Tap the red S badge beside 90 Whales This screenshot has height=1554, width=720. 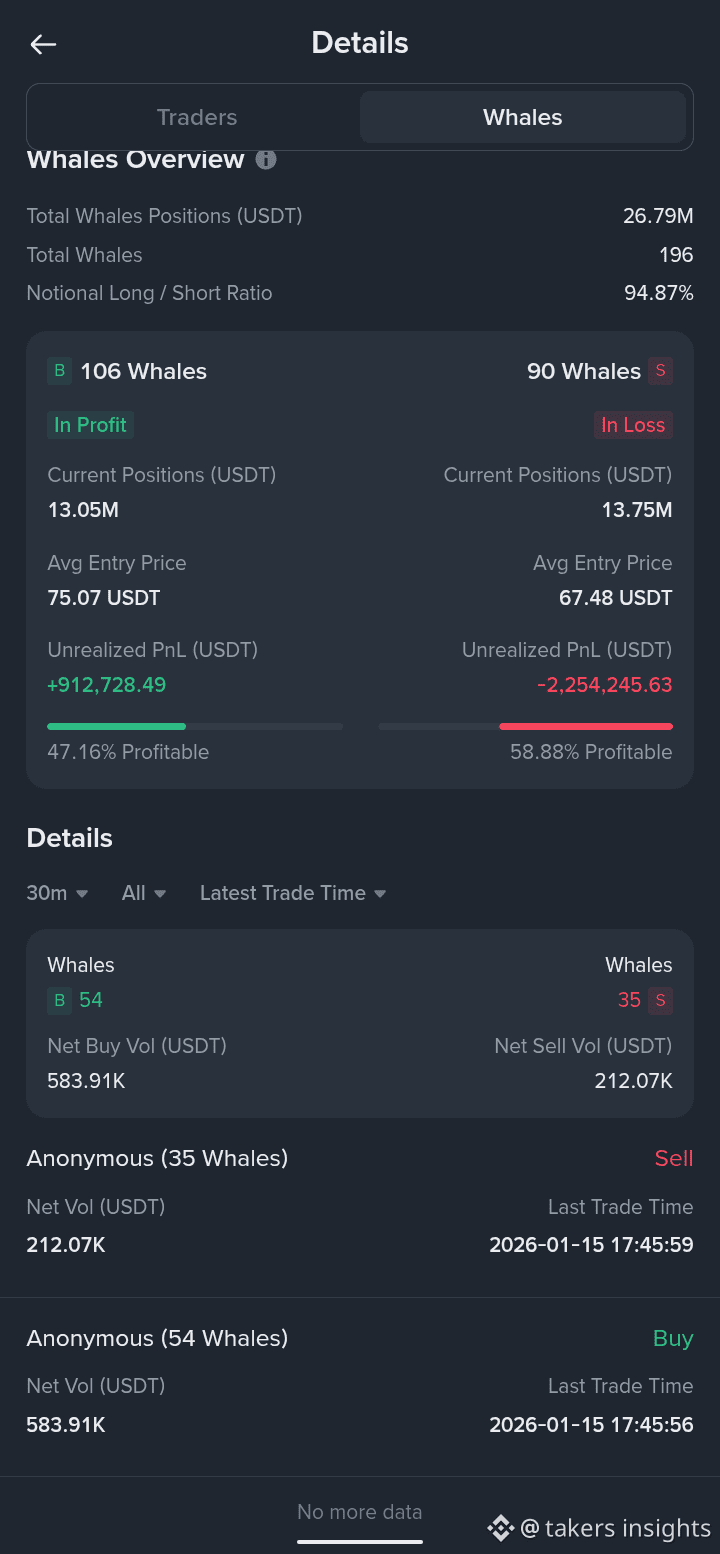(660, 371)
